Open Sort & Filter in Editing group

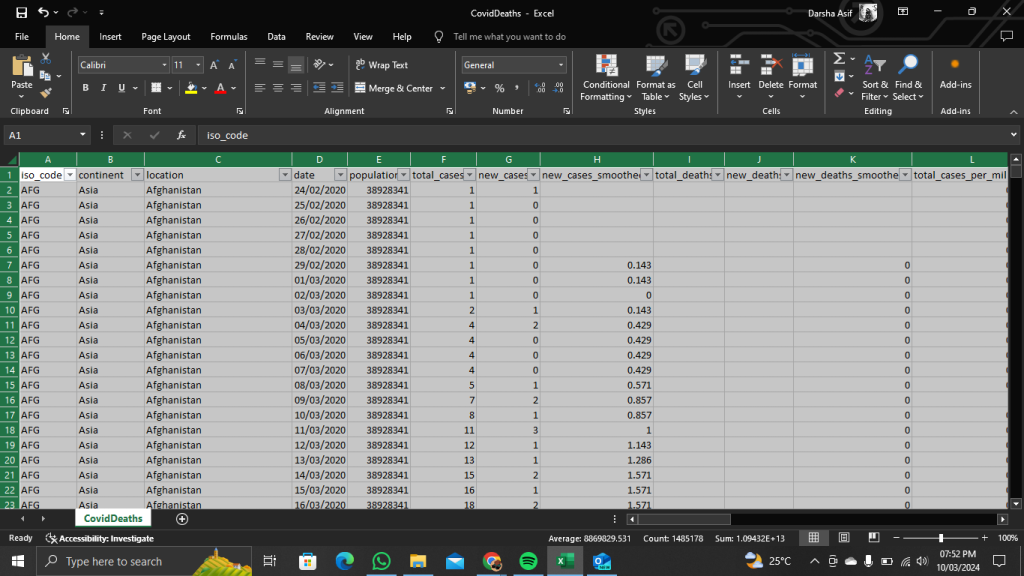pyautogui.click(x=875, y=78)
